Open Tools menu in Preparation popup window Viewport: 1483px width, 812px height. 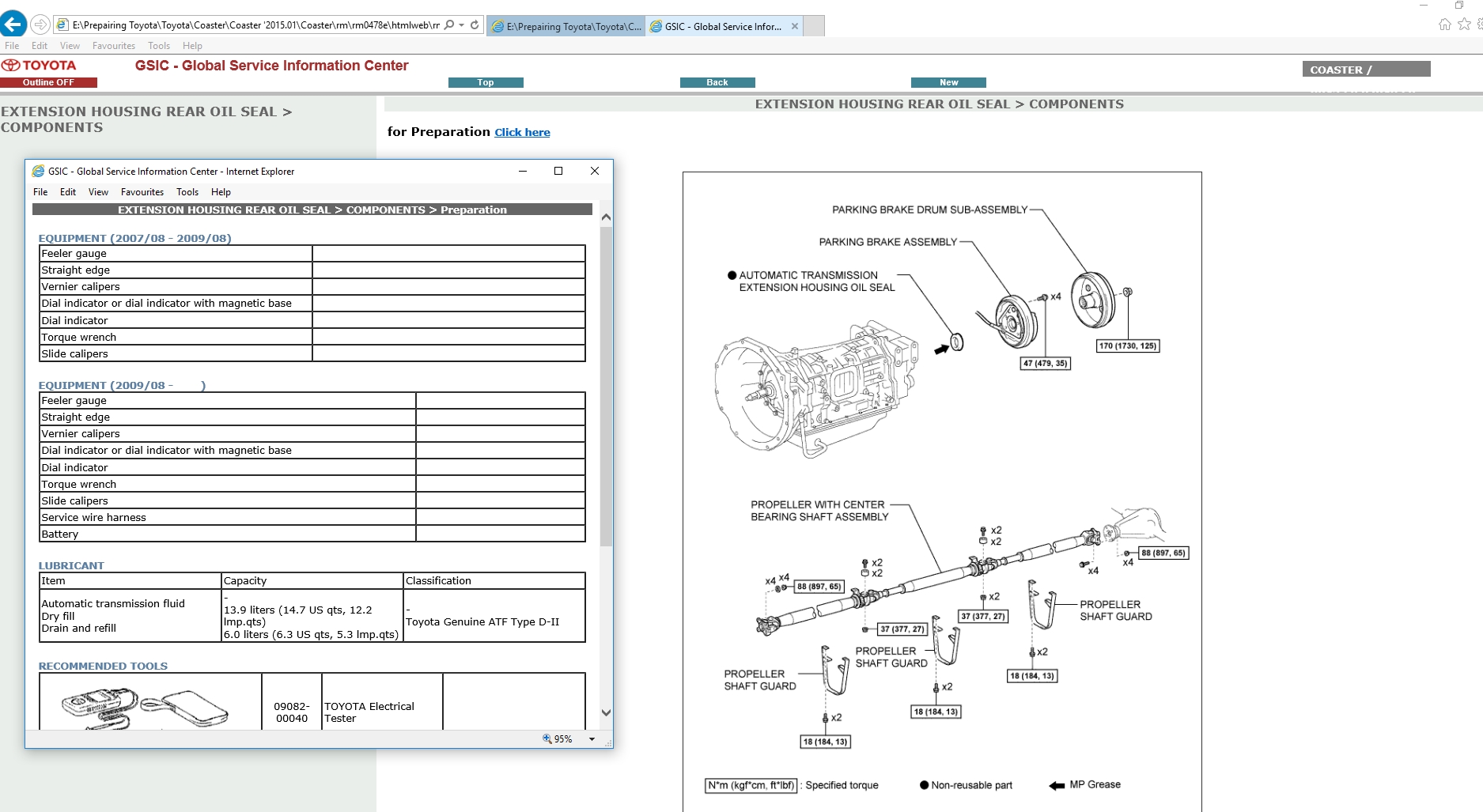(187, 192)
